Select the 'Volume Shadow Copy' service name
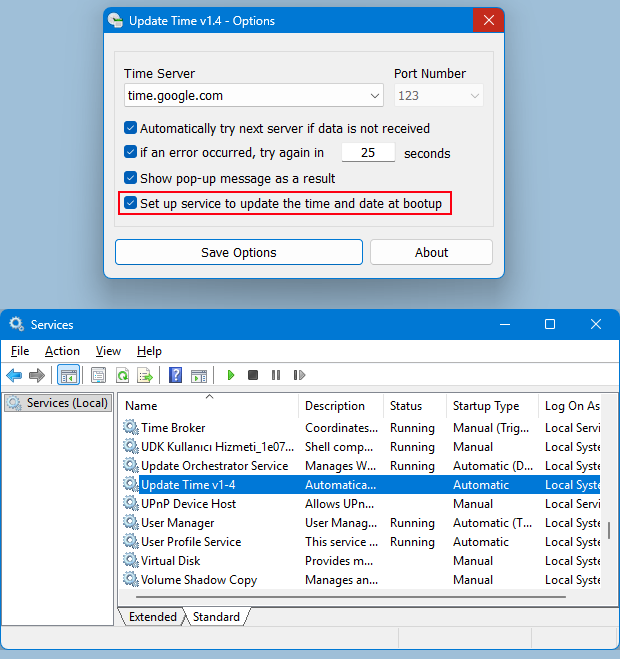Viewport: 620px width, 659px height. coord(199,580)
